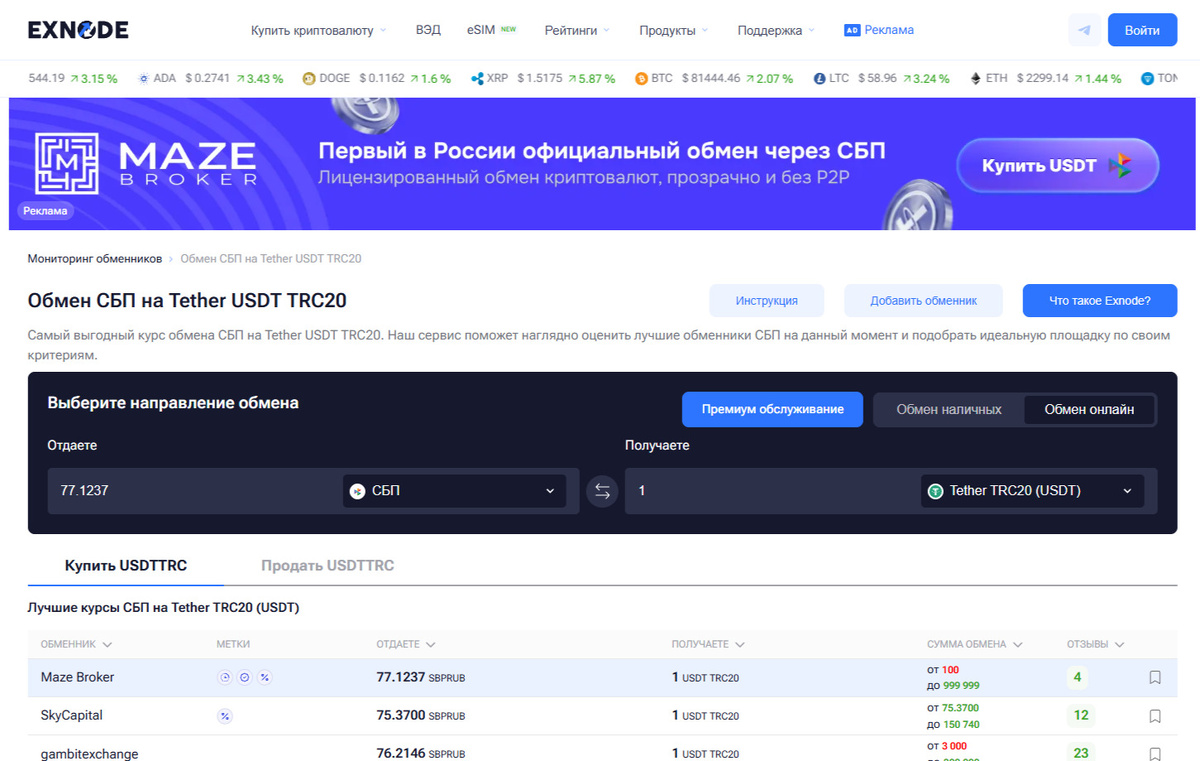
Task: Bookmark the gambitexchange exchanger
Action: (x=1155, y=754)
